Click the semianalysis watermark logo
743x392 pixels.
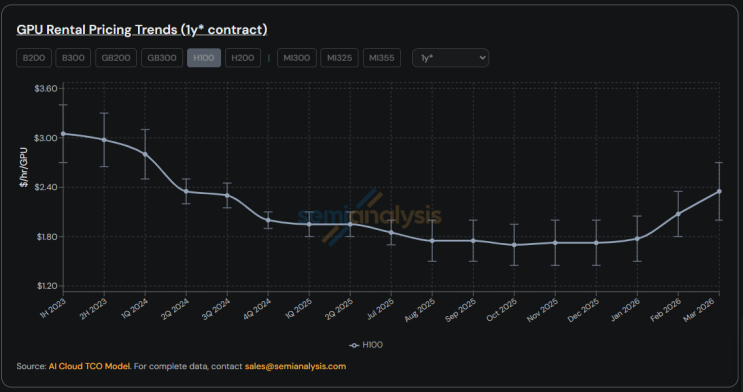(370, 217)
